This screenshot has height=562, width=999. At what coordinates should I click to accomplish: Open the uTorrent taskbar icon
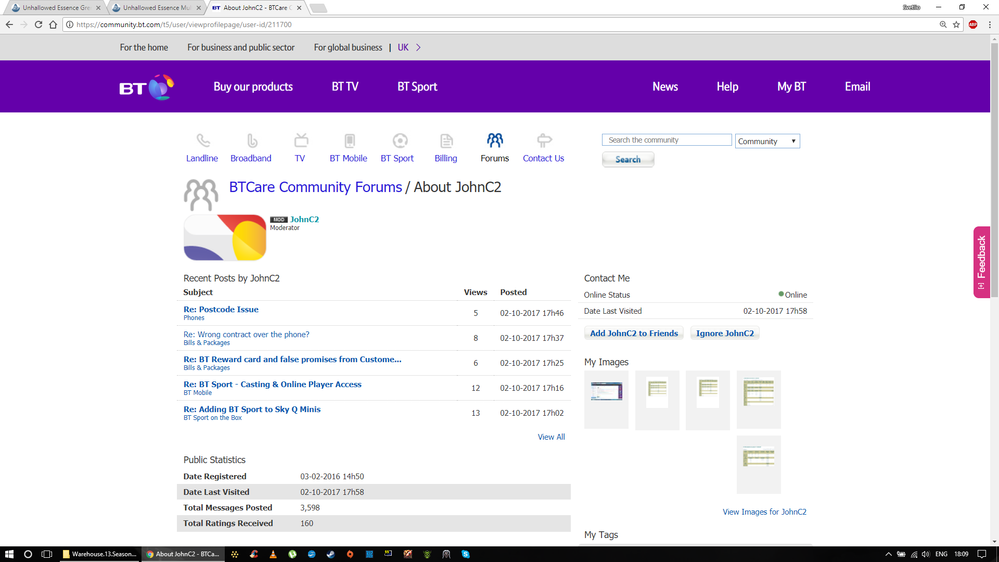[x=292, y=554]
